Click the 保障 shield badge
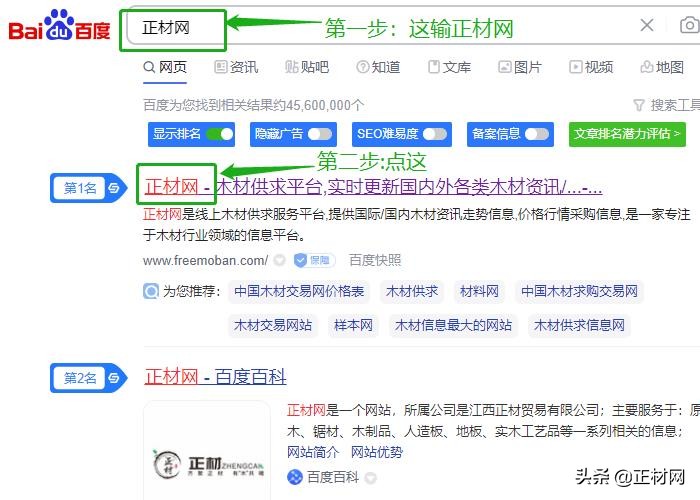Viewport: 700px width, 500px height. 315,260
